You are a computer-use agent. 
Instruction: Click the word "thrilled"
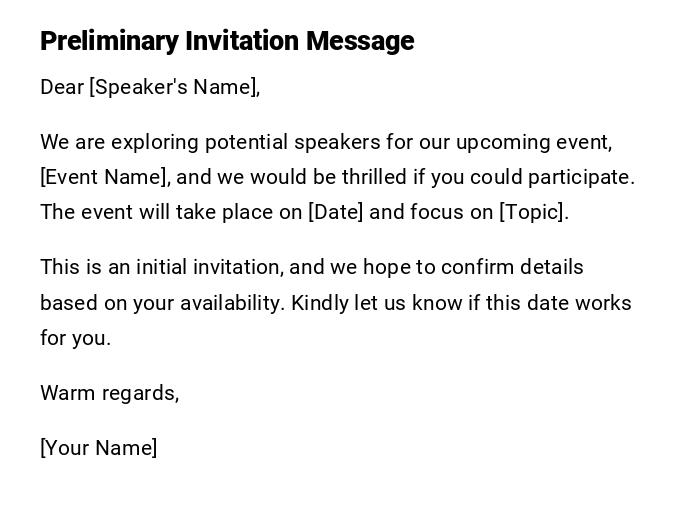tap(375, 177)
